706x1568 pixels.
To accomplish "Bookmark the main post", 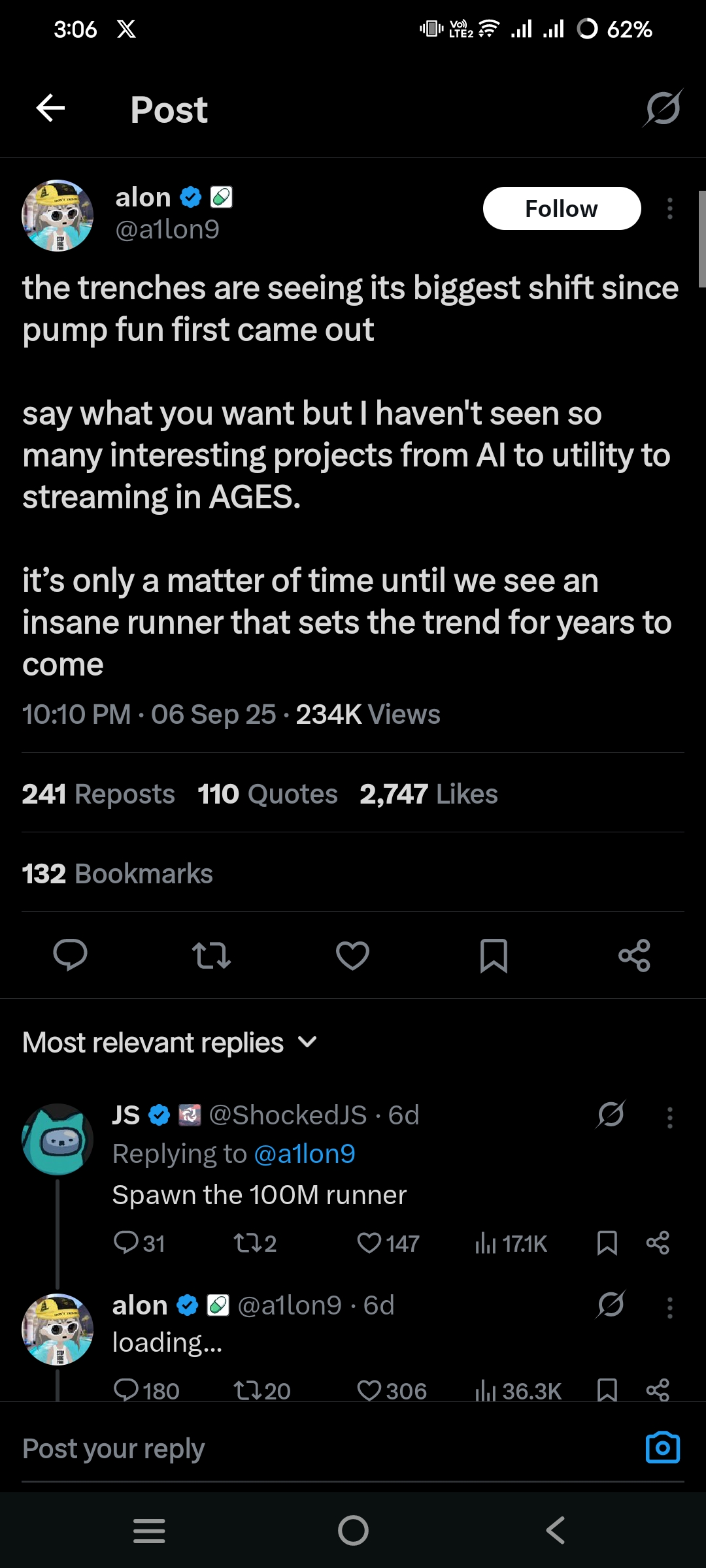I will (494, 955).
